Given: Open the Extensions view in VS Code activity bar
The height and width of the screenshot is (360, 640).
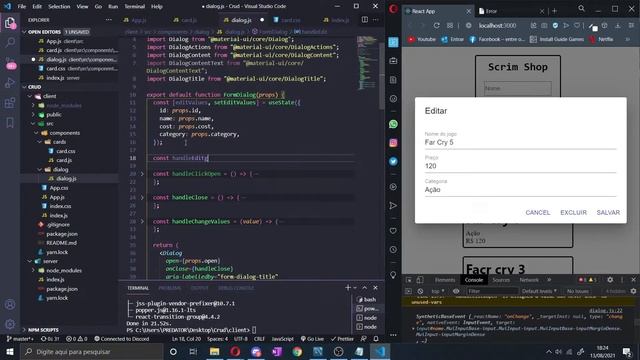Looking at the screenshot, I should tap(10, 103).
